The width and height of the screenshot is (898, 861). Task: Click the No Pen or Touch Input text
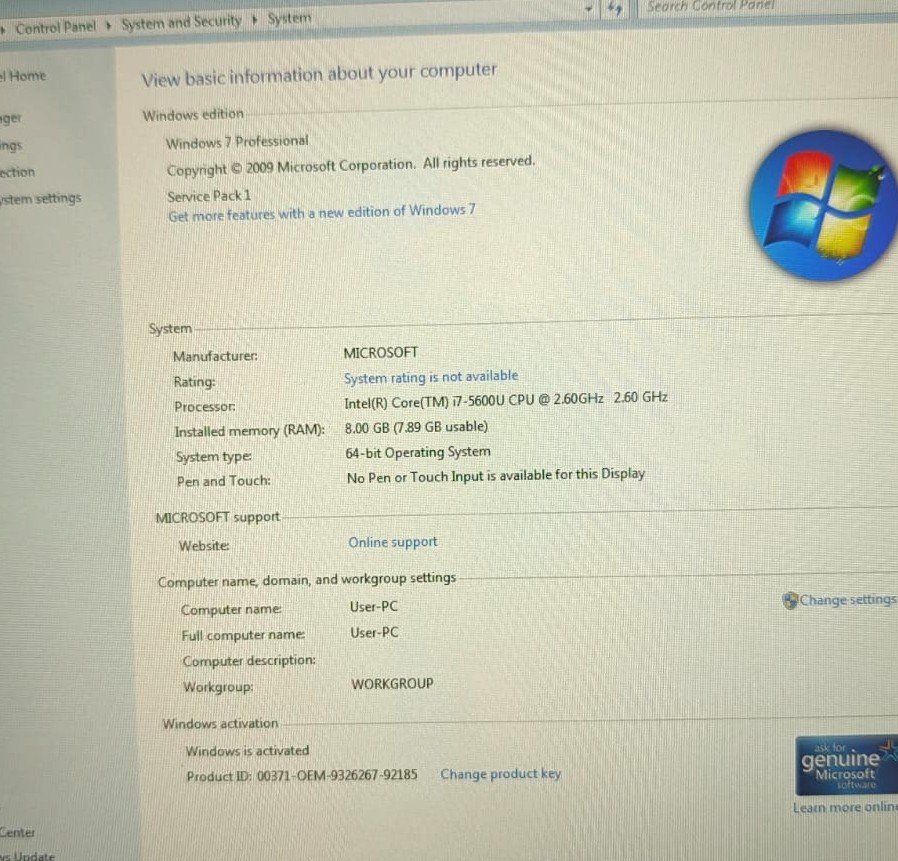click(496, 475)
